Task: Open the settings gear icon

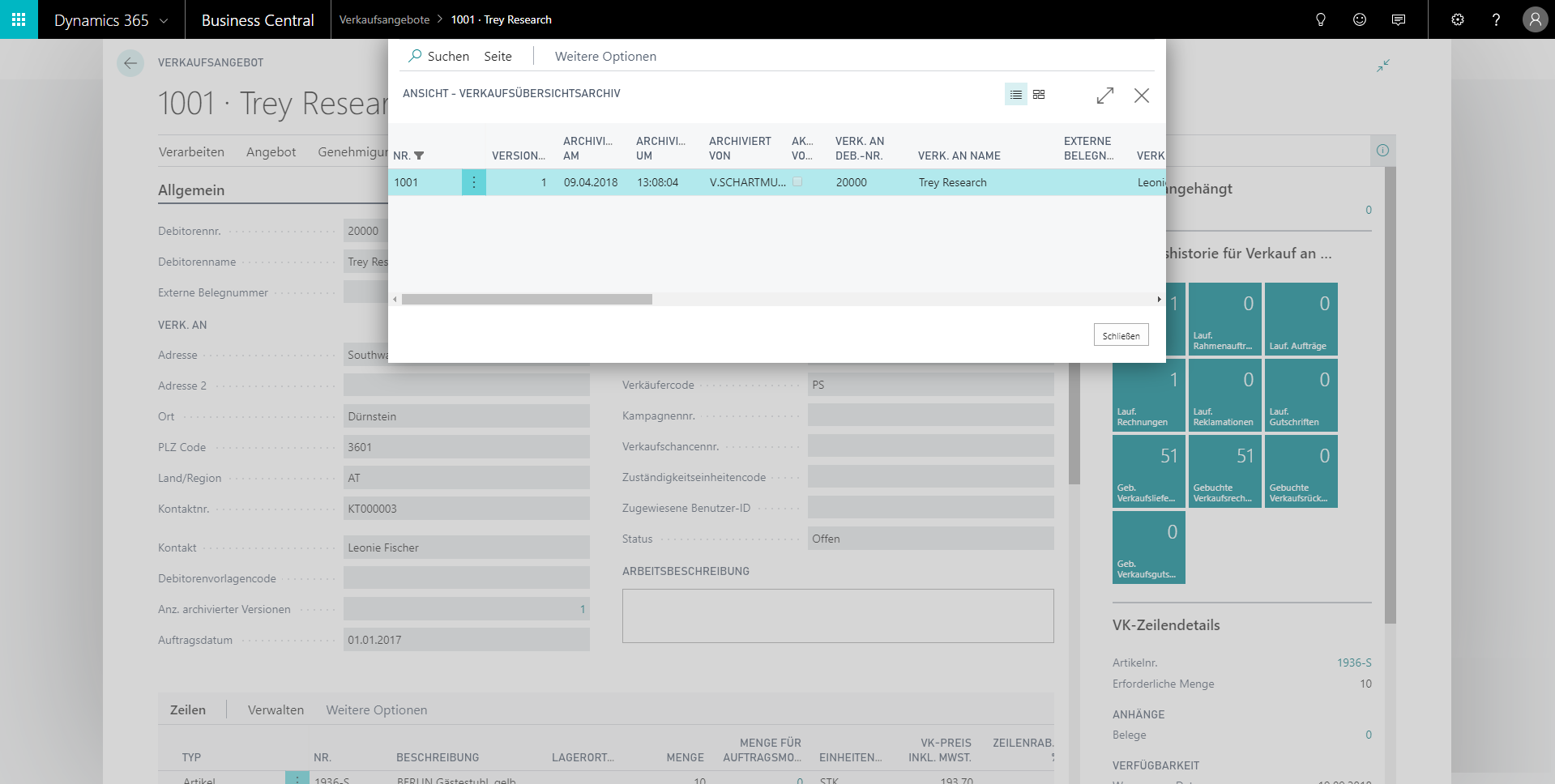Action: click(1457, 19)
